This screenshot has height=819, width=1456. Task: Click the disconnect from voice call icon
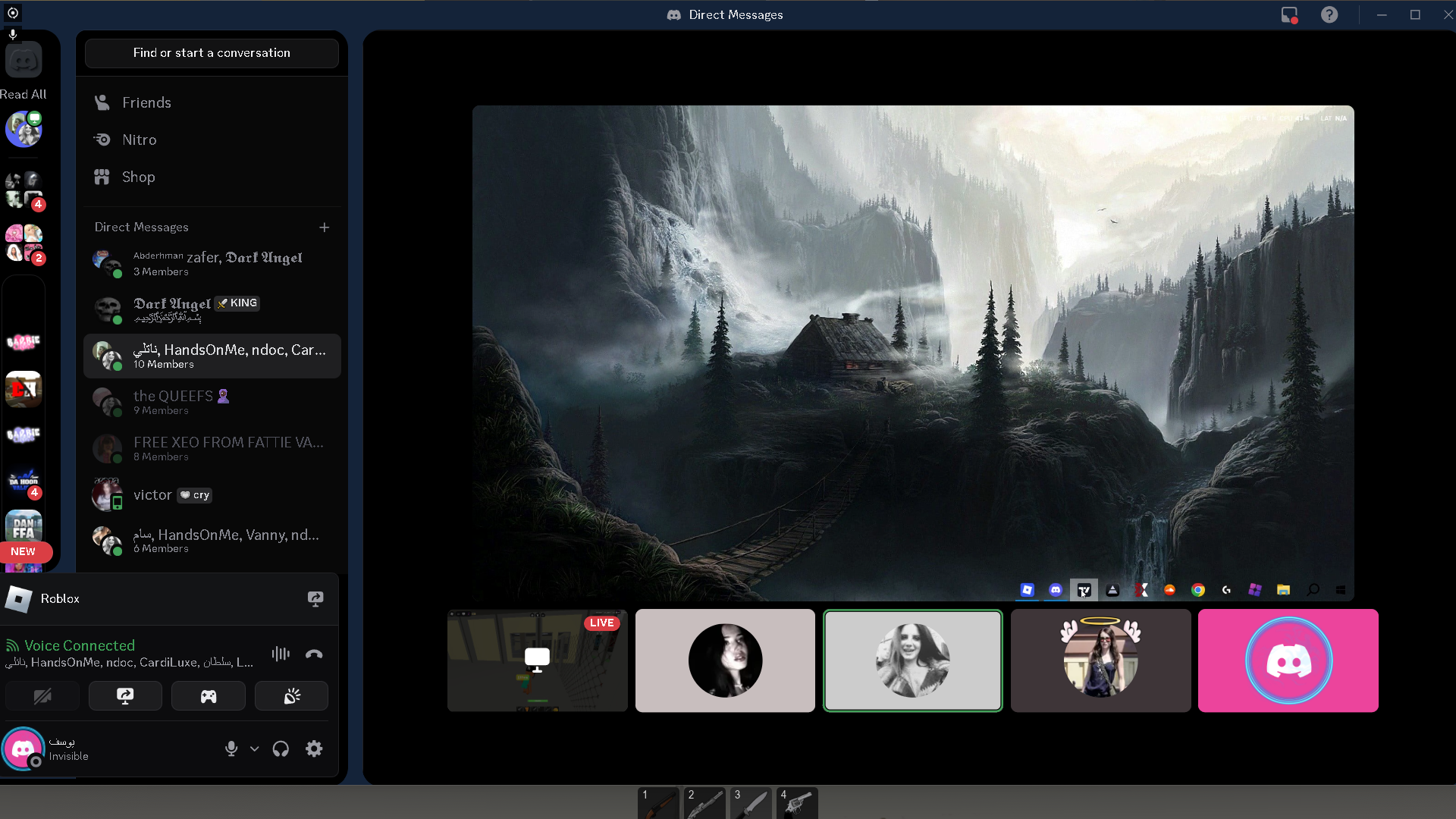point(314,654)
